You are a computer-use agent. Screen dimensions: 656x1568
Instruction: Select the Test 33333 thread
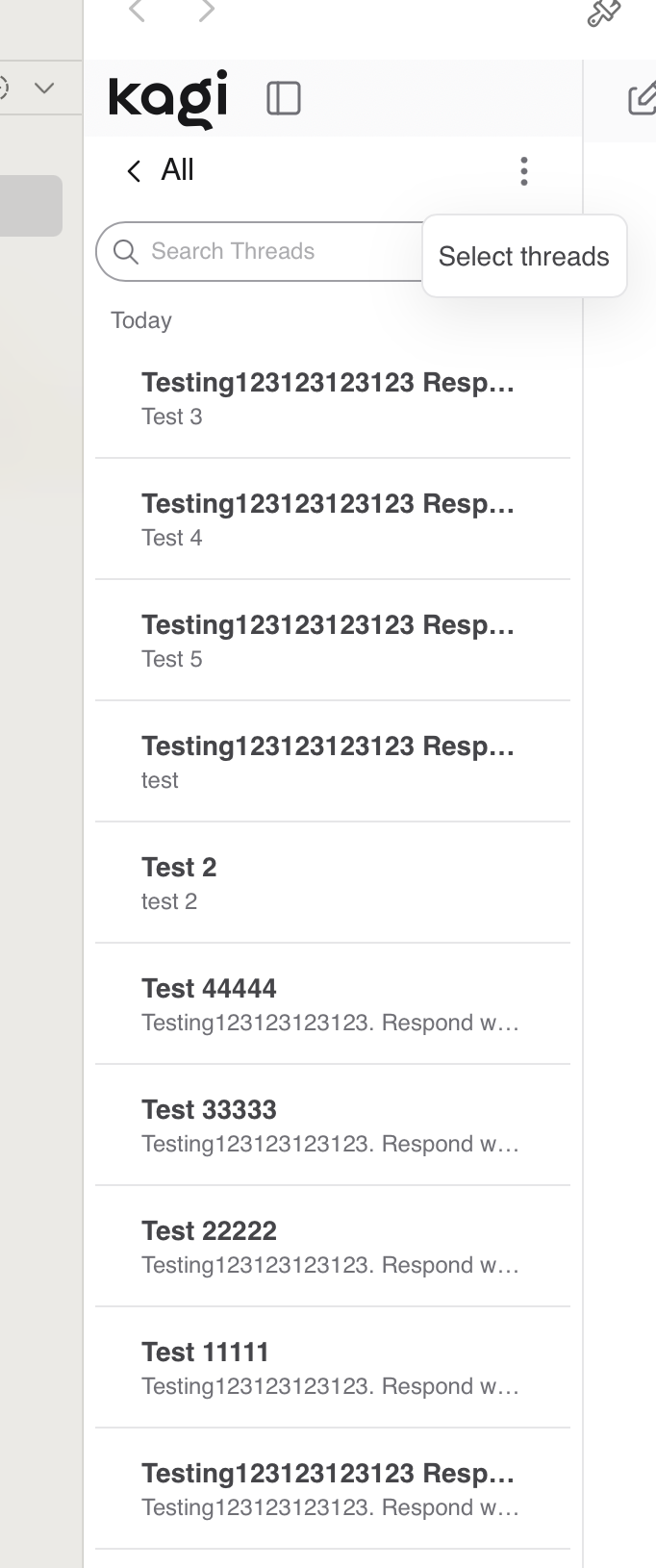tap(332, 1125)
